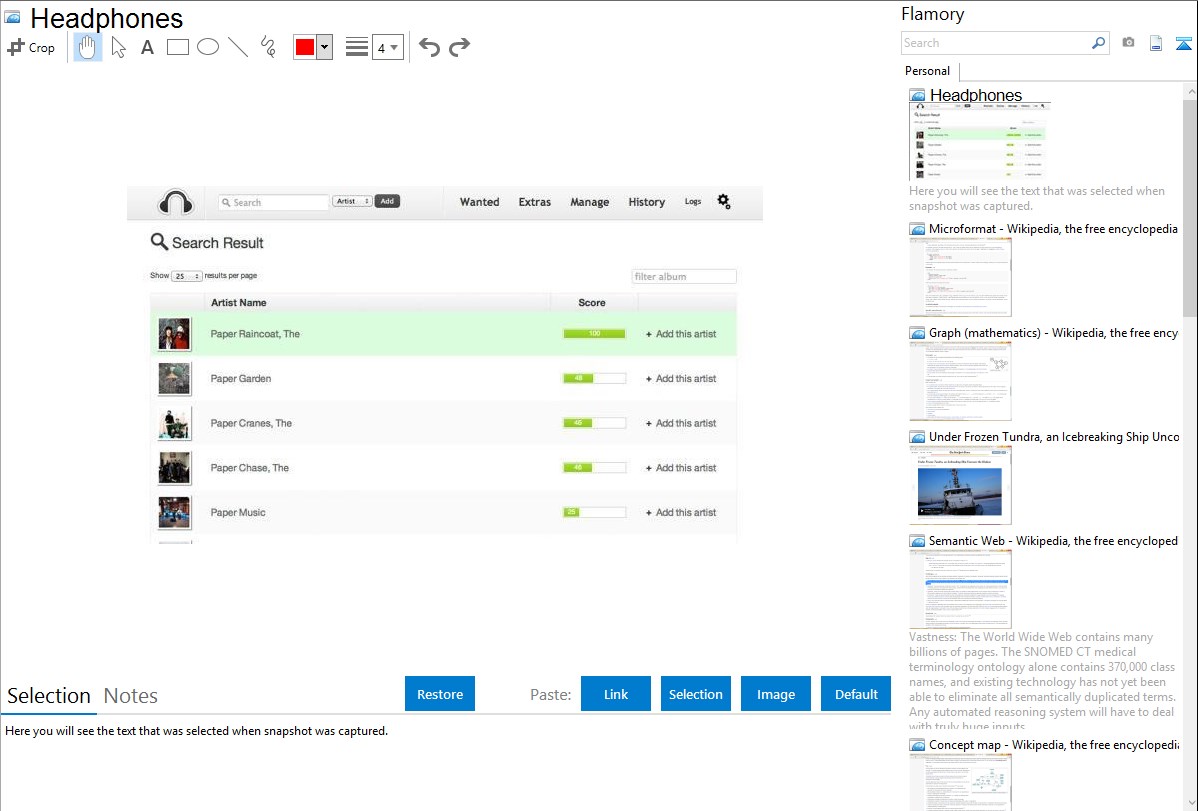The height and width of the screenshot is (811, 1198).
Task: Select the freehand scribble tool
Action: tap(268, 47)
